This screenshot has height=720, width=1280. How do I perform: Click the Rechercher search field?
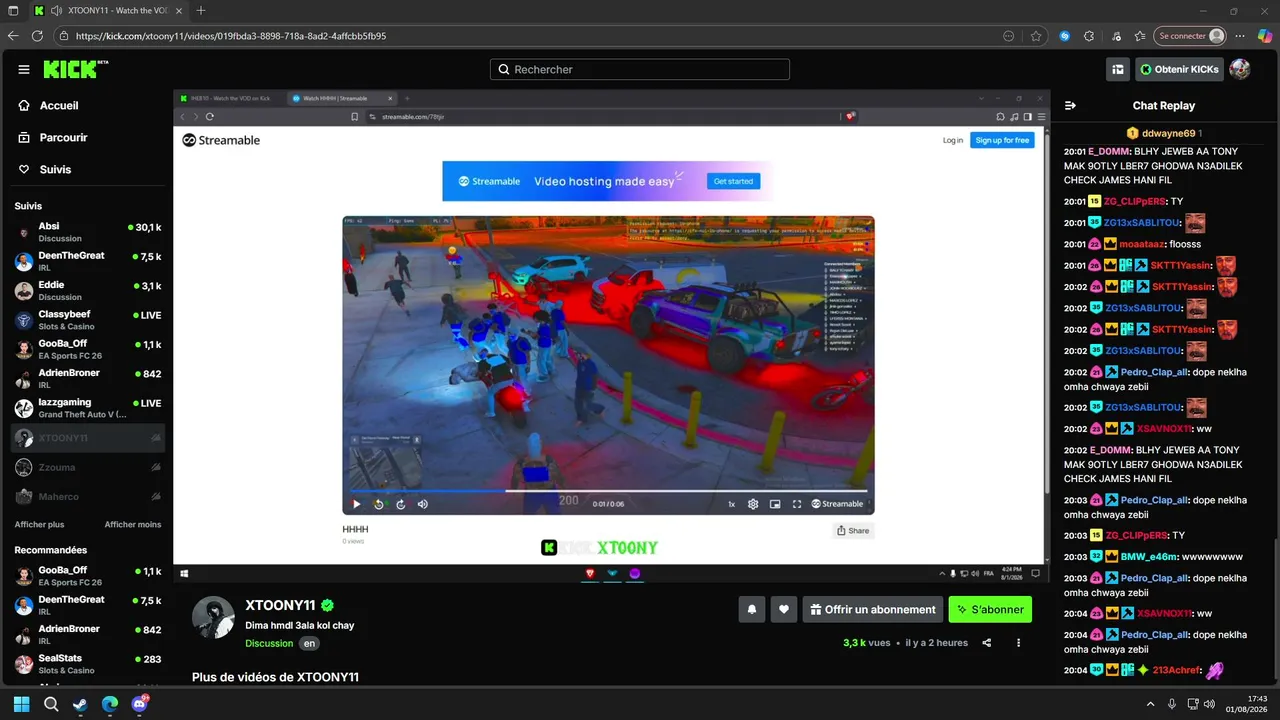point(640,69)
